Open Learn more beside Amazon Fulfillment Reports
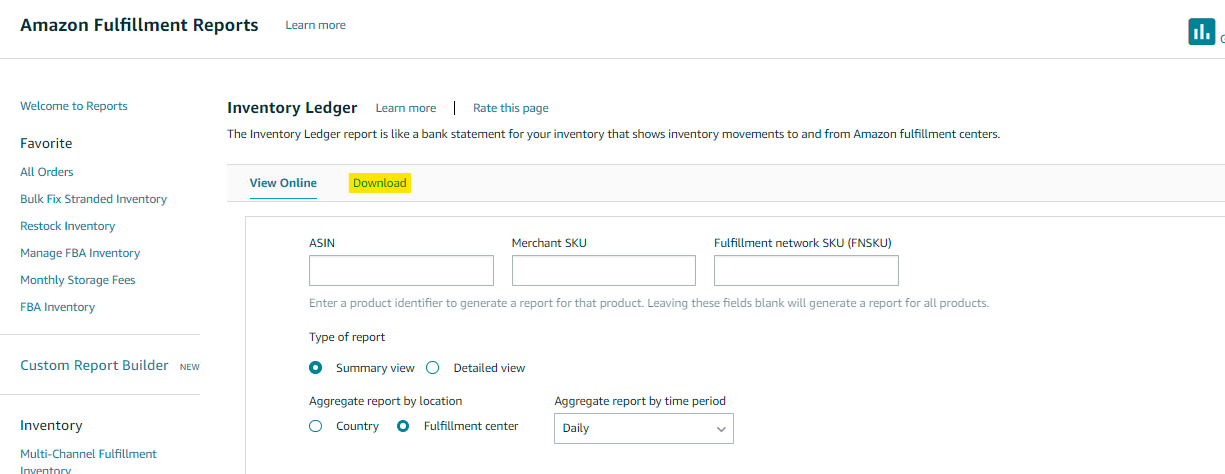The width and height of the screenshot is (1225, 474). pyautogui.click(x=315, y=25)
